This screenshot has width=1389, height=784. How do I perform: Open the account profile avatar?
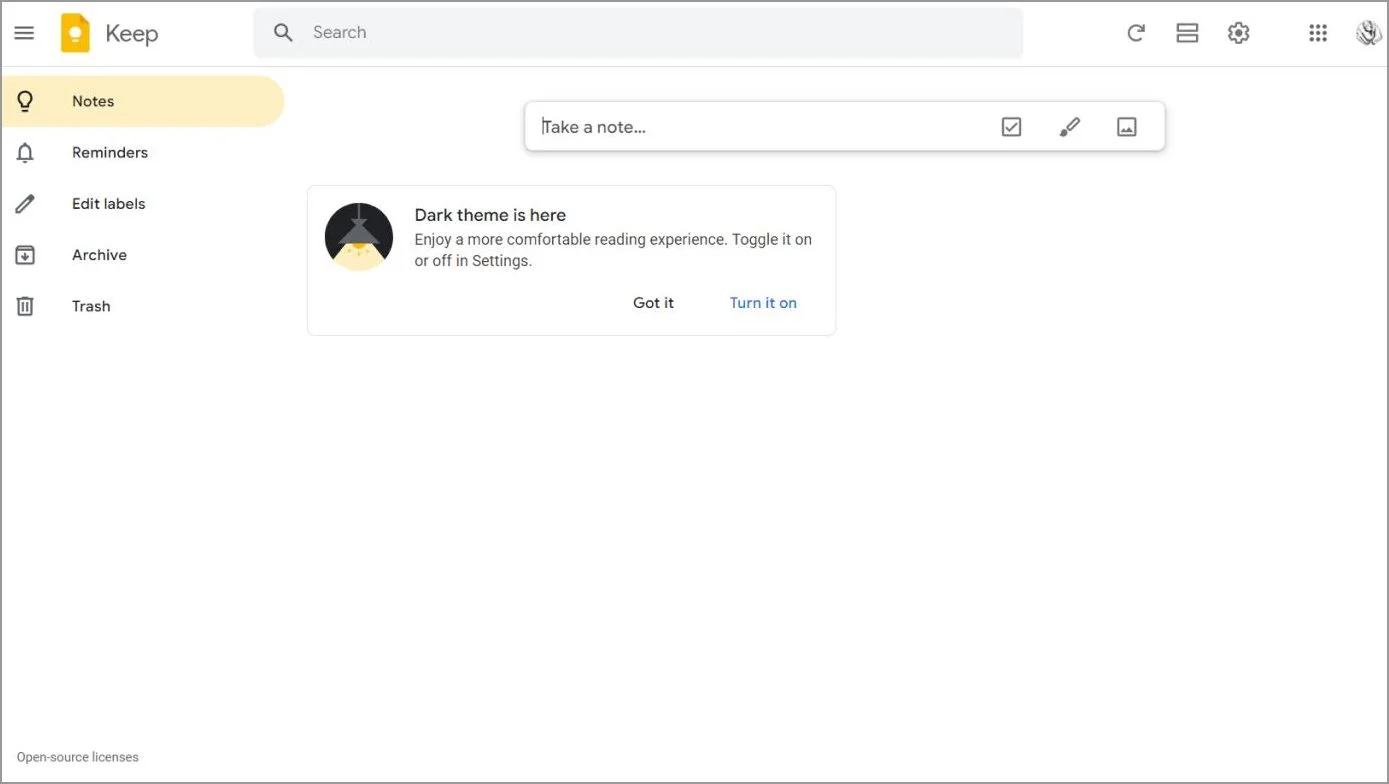point(1369,33)
